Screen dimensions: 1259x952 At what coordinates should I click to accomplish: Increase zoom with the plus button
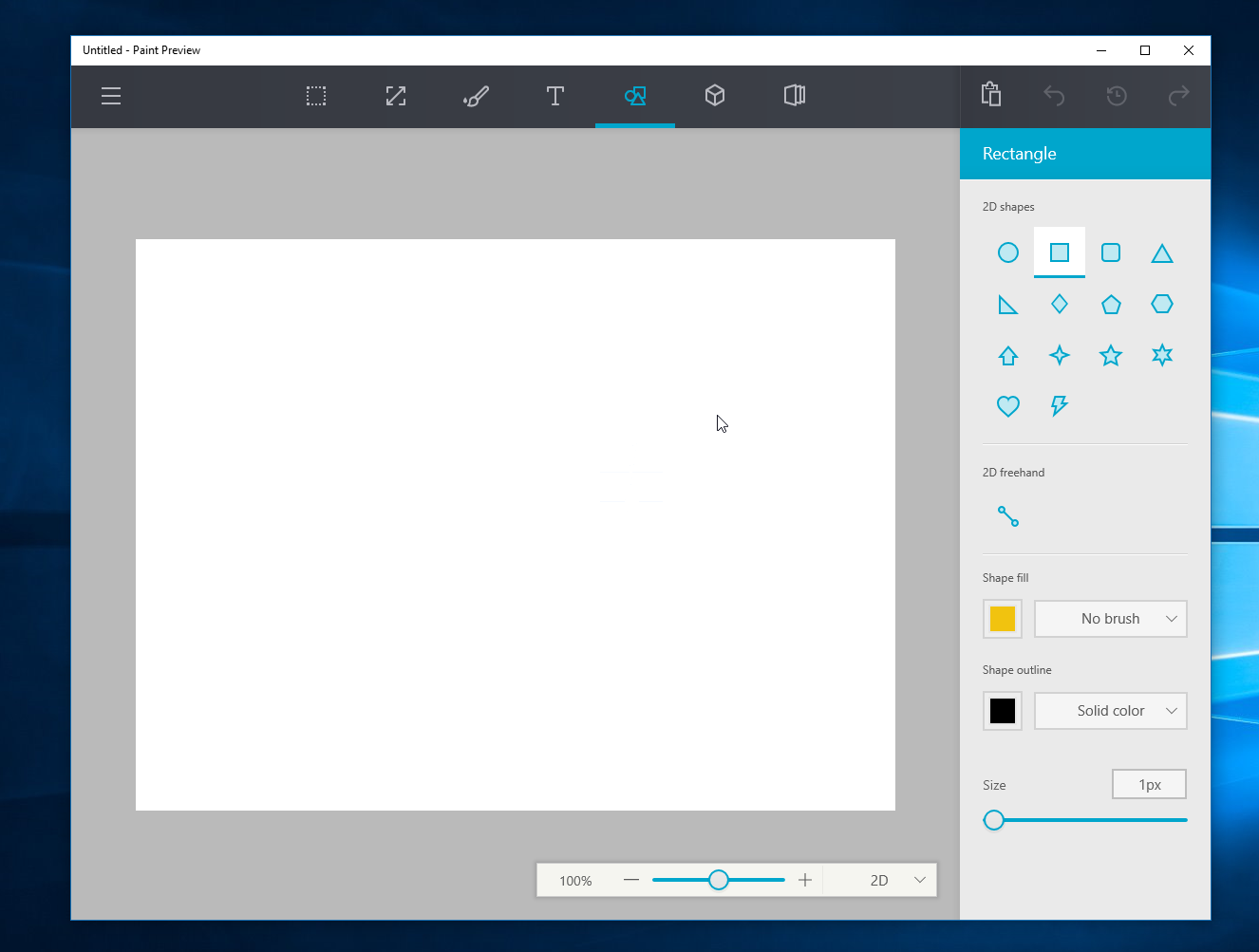(804, 880)
